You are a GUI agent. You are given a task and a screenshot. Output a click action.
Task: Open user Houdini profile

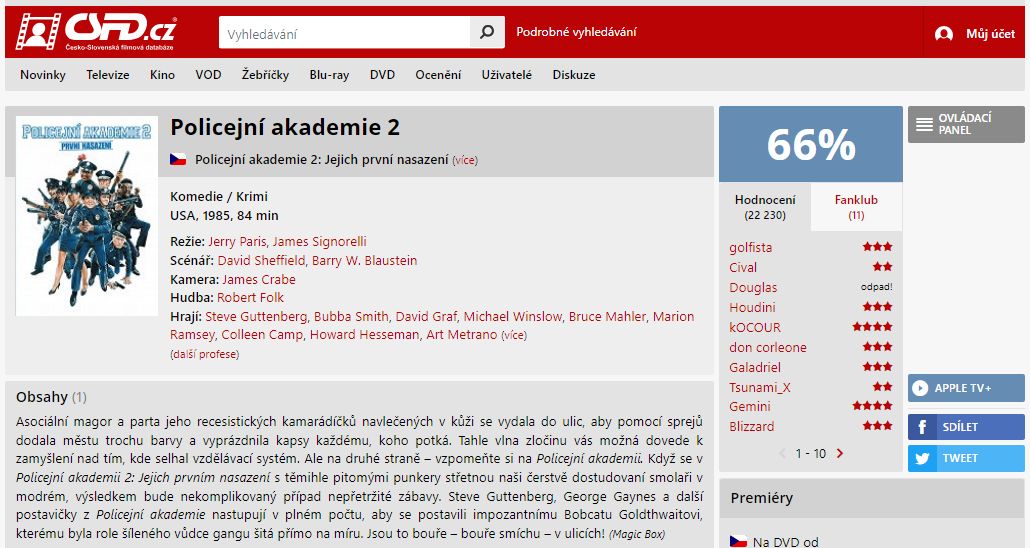pyautogui.click(x=752, y=308)
